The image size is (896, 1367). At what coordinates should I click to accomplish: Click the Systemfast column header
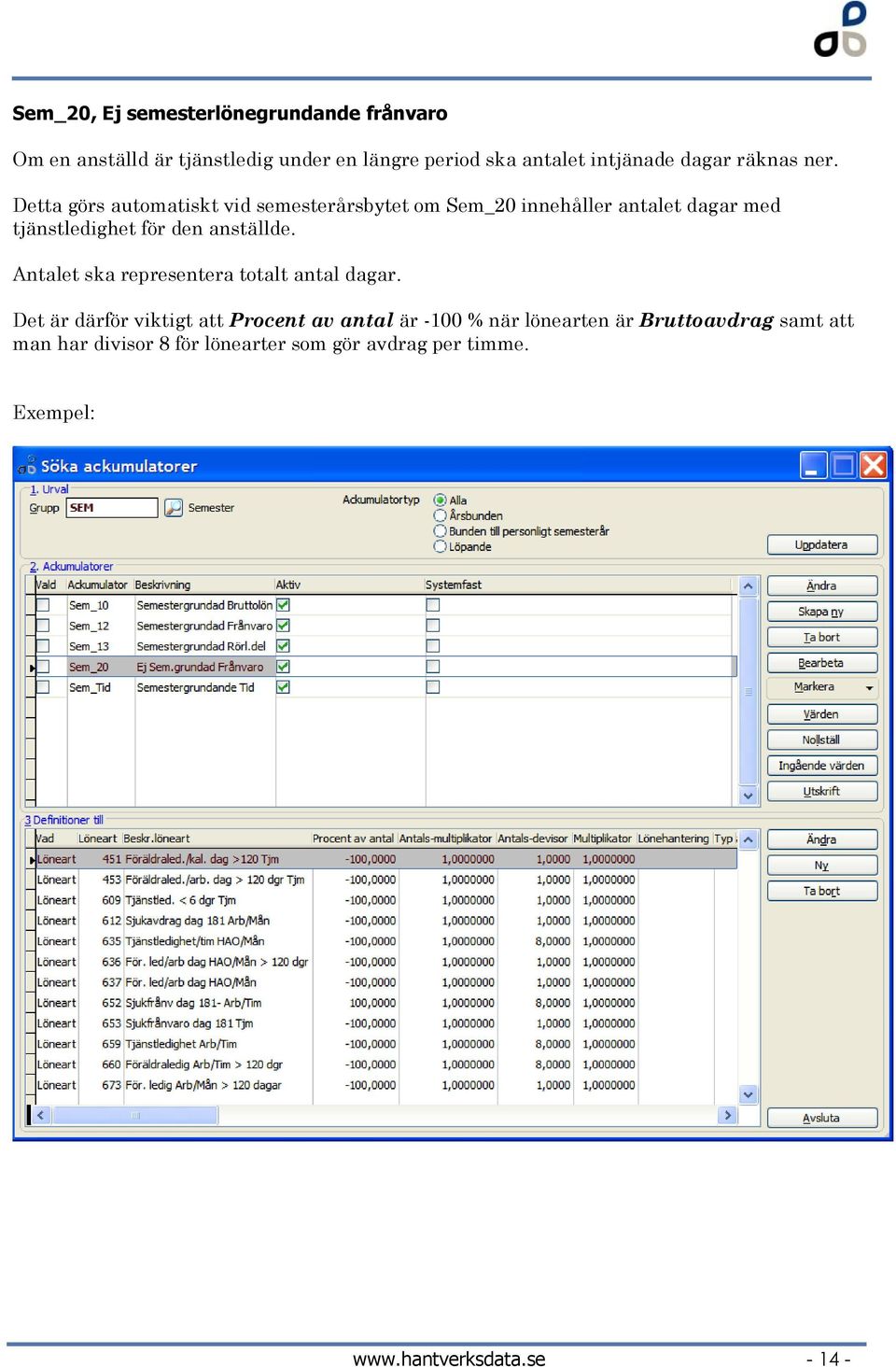coord(579,585)
